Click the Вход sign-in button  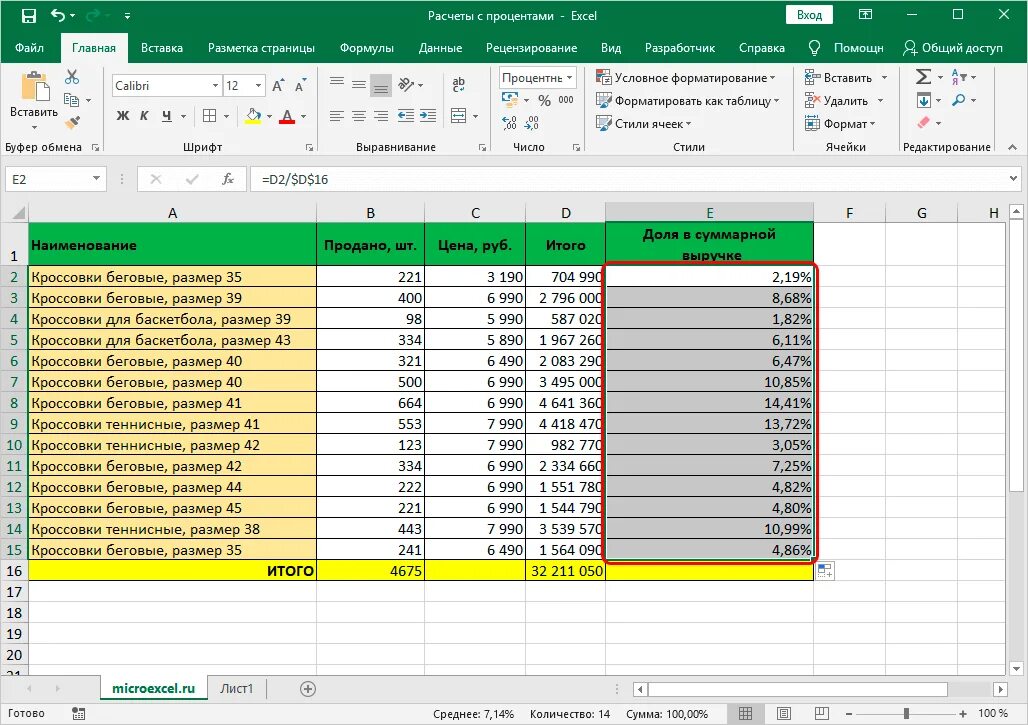[809, 15]
